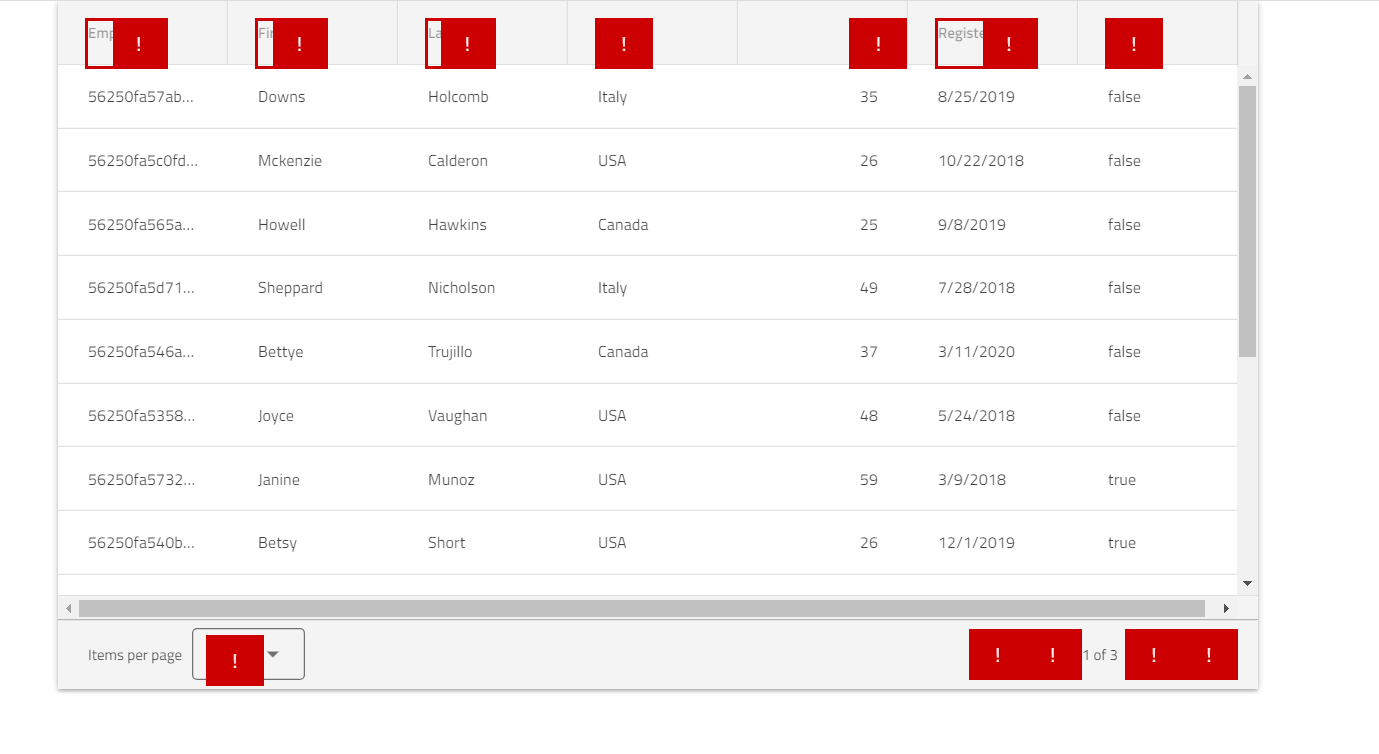Open the filter for the Employee ID column
Image resolution: width=1379 pixels, height=754 pixels.
coord(139,43)
